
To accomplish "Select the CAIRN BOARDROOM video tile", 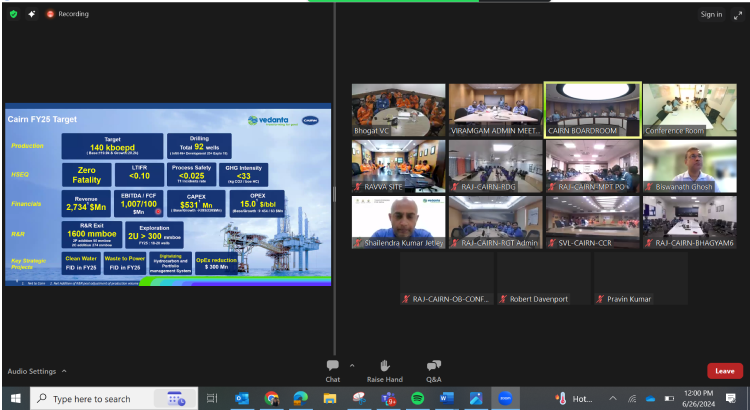I will (592, 109).
